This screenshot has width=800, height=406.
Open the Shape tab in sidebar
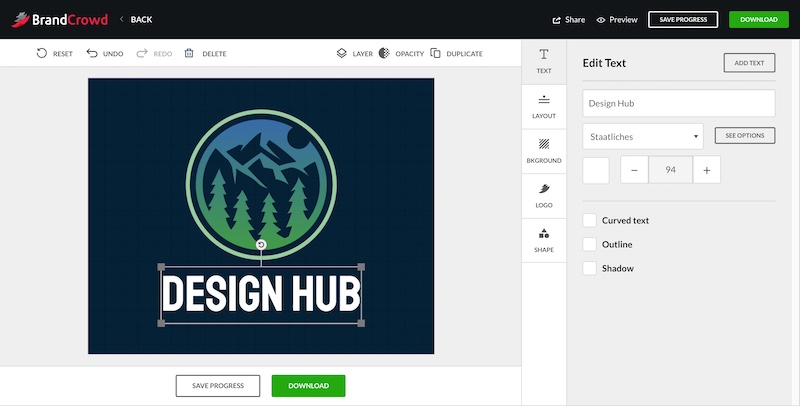(544, 240)
